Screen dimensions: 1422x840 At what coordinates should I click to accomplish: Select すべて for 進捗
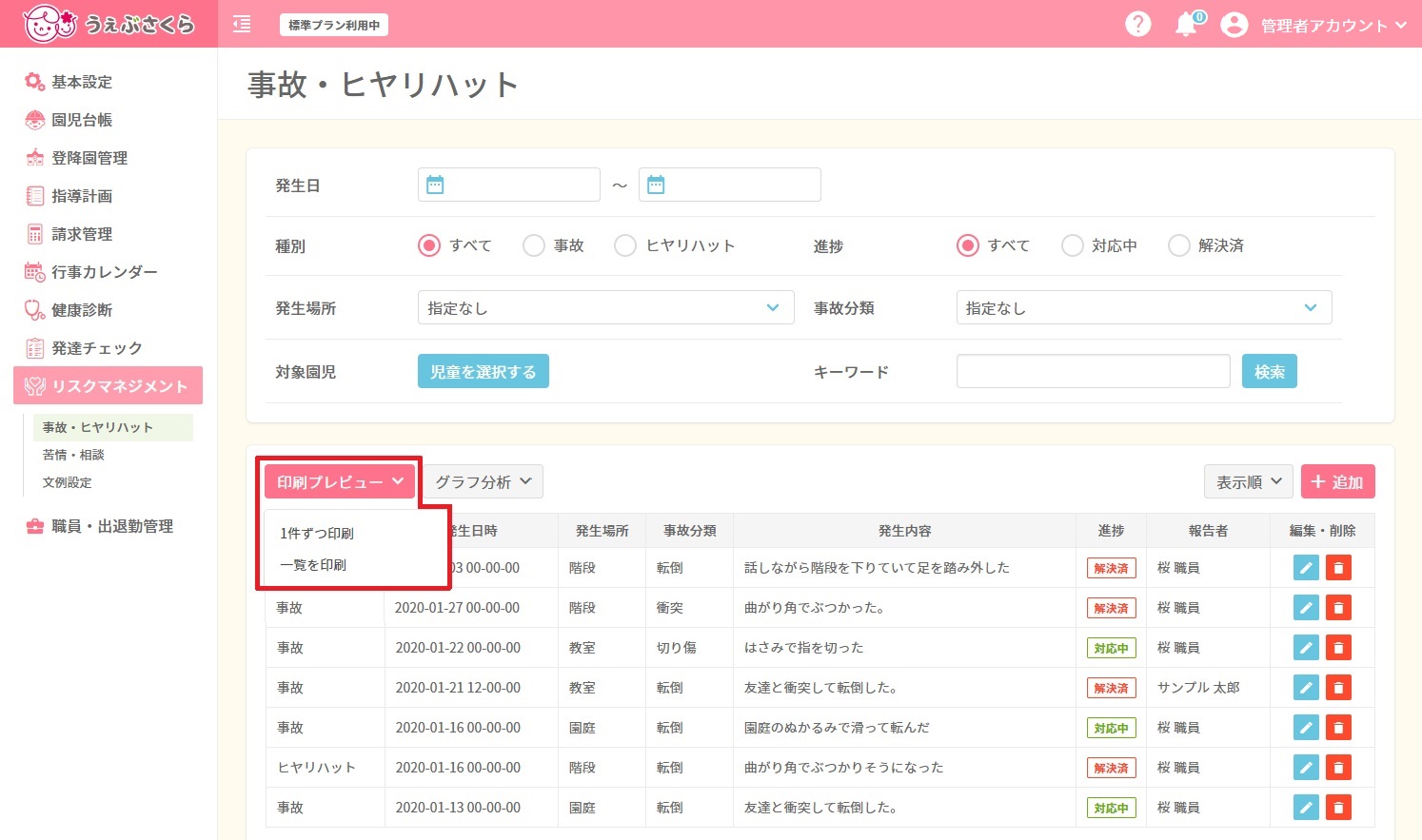968,245
